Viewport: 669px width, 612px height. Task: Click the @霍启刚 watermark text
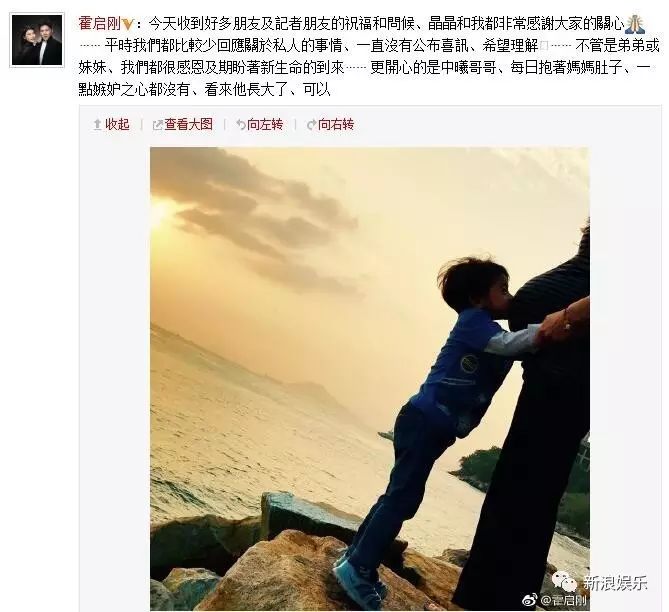[x=563, y=601]
